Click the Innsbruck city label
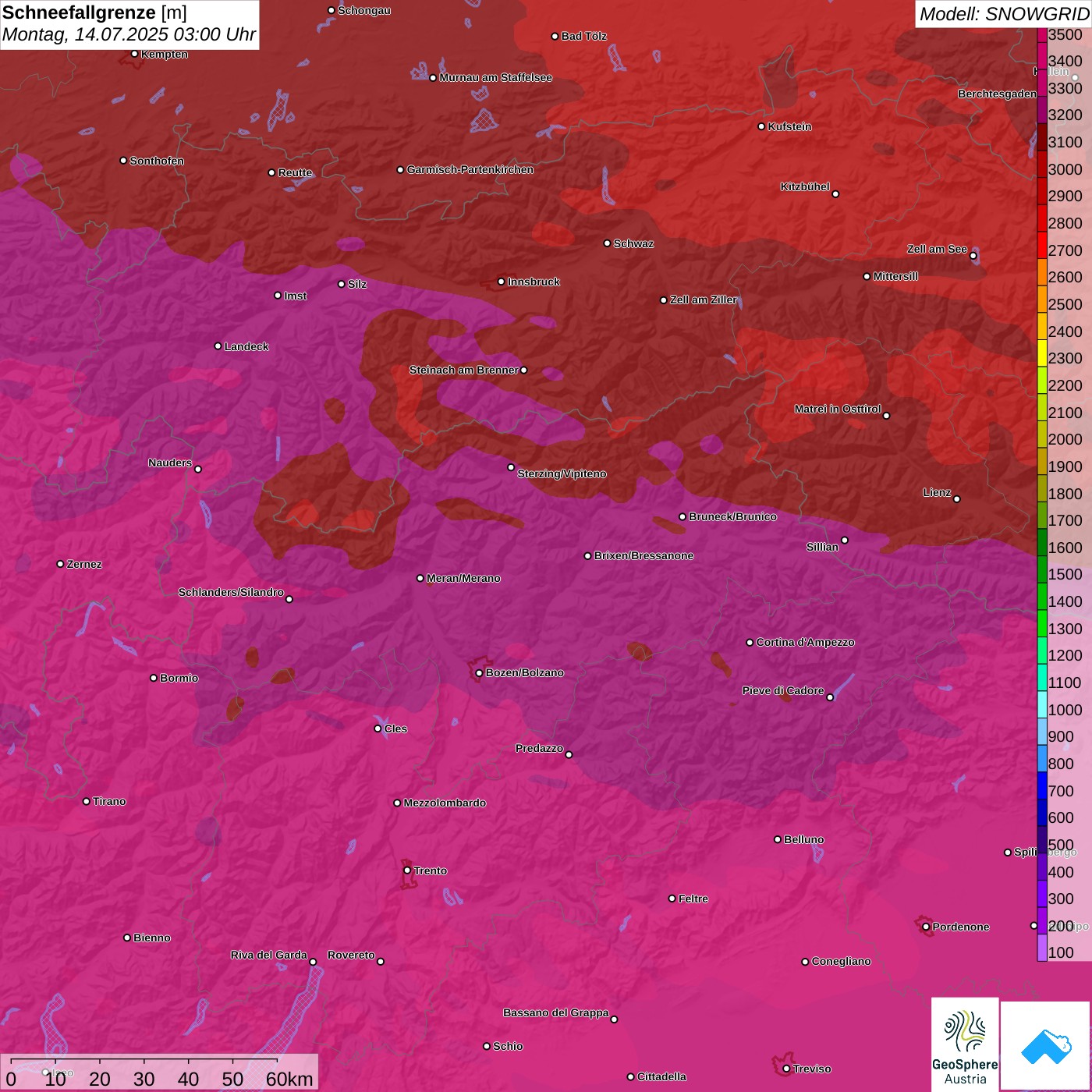This screenshot has height=1092, width=1092. (x=534, y=282)
